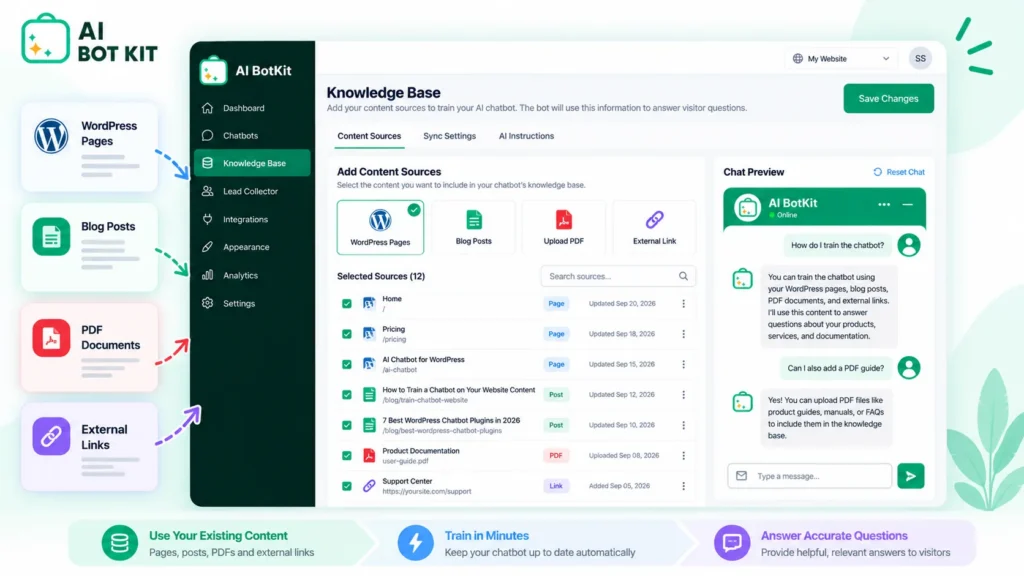Click the post icon for How to Train a Chatbot
Image resolution: width=1024 pixels, height=576 pixels.
click(x=369, y=394)
